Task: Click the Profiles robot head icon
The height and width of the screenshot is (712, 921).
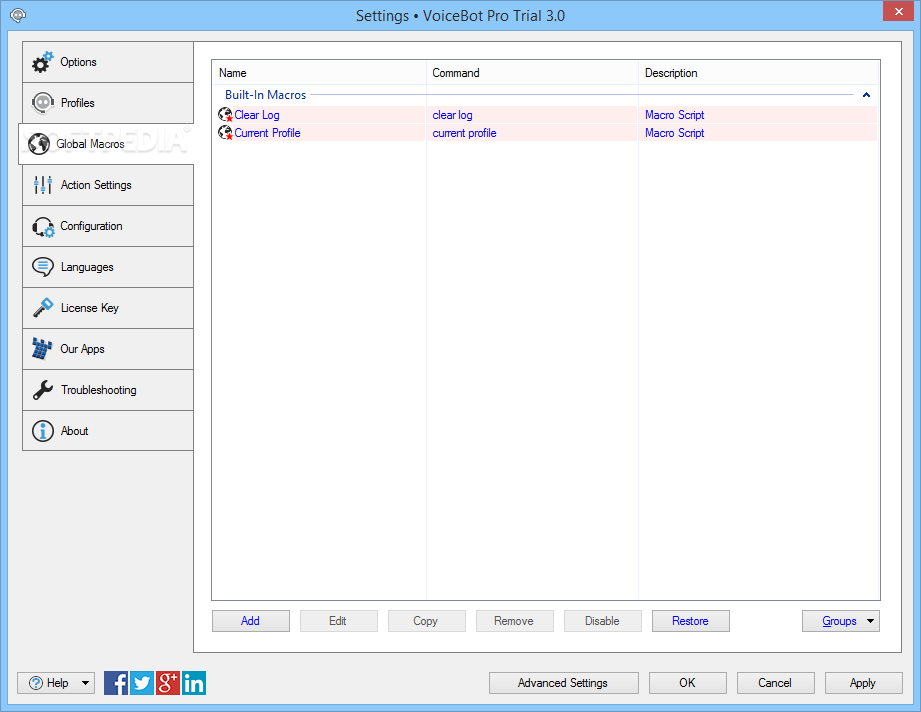Action: point(43,103)
